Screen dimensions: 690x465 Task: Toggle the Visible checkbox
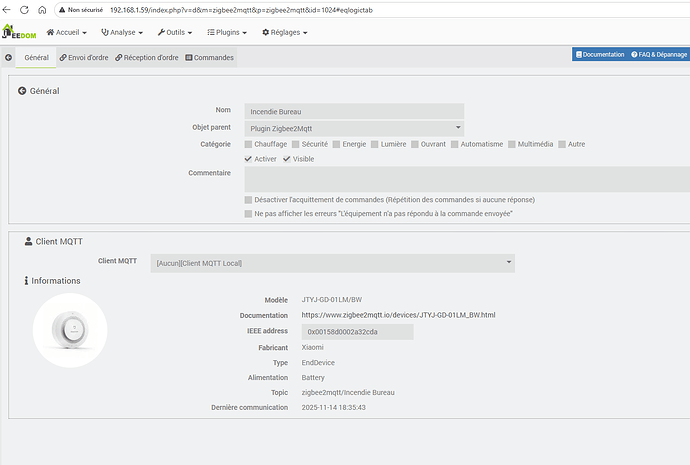click(286, 159)
